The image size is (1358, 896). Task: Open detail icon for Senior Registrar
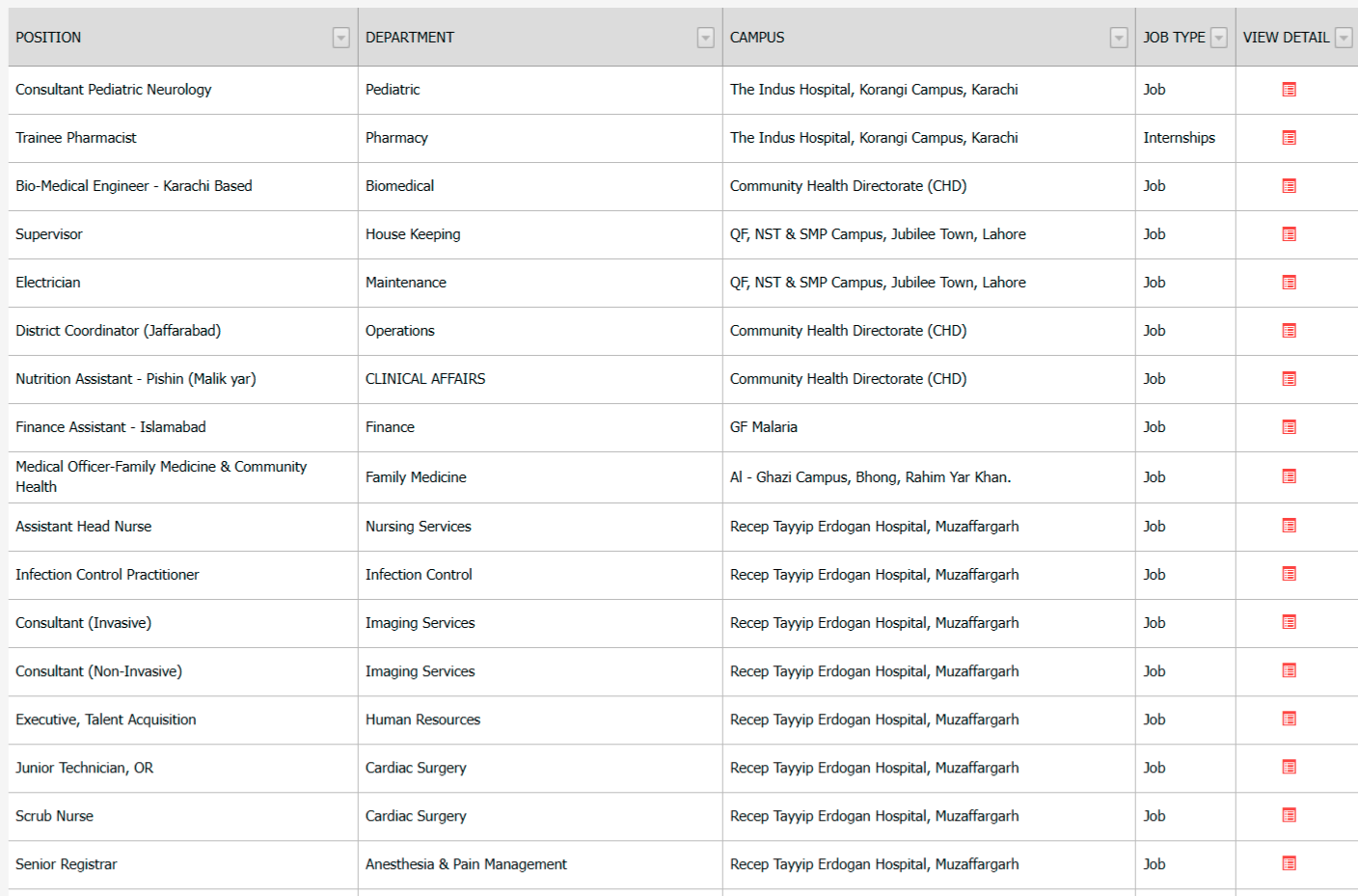pyautogui.click(x=1289, y=863)
